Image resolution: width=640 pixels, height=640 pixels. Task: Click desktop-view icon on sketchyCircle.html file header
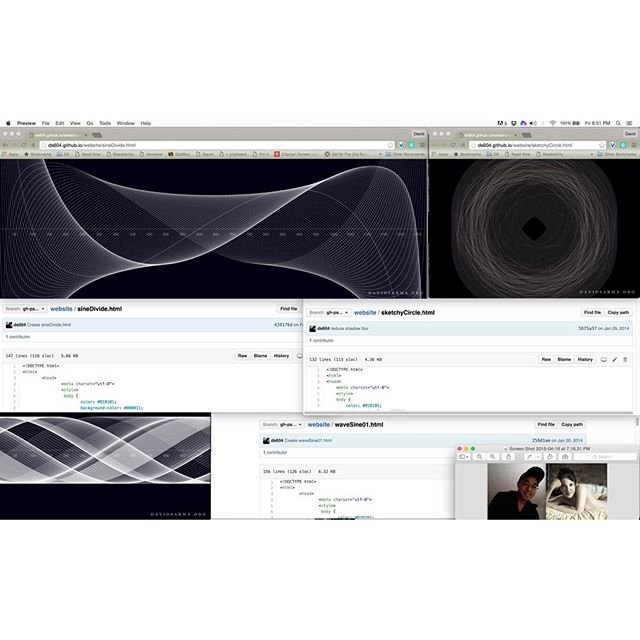603,359
